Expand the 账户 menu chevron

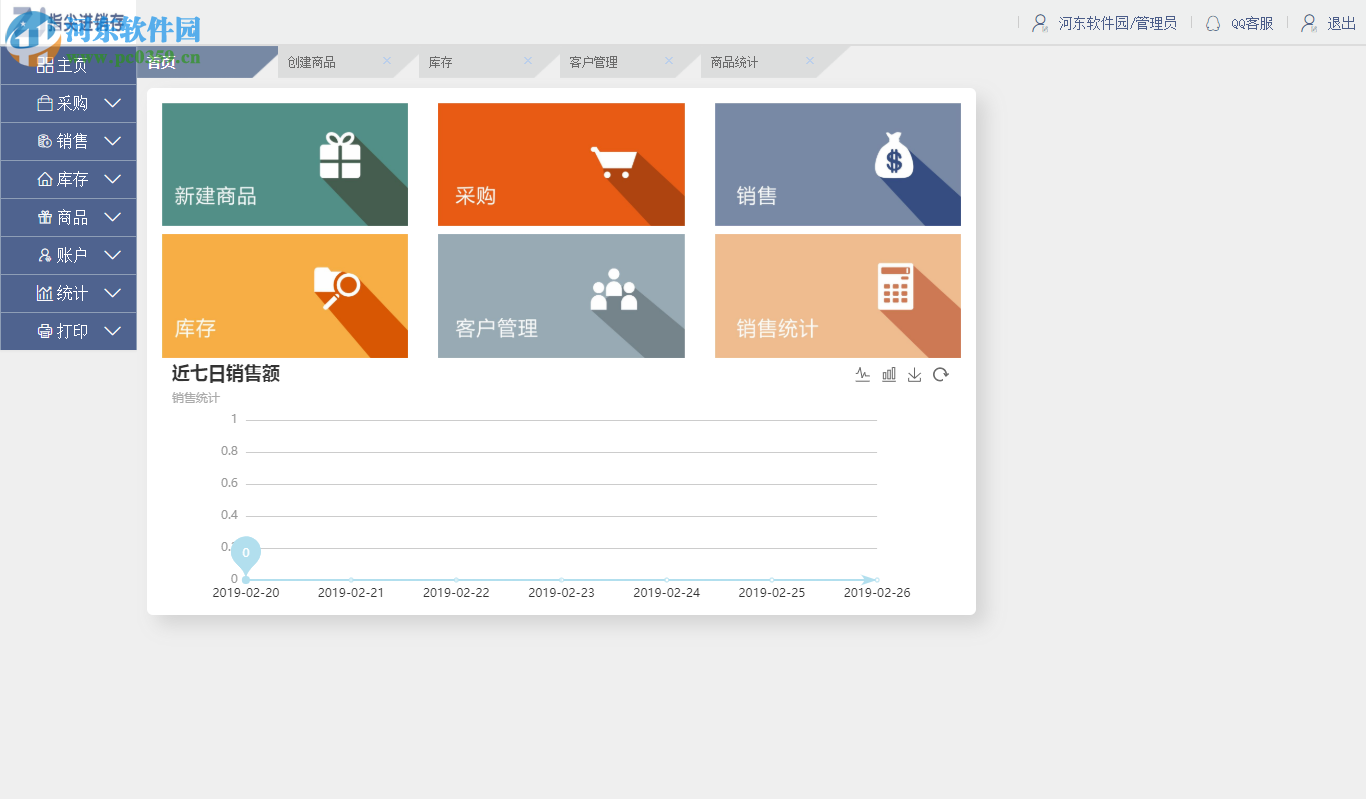pos(113,255)
